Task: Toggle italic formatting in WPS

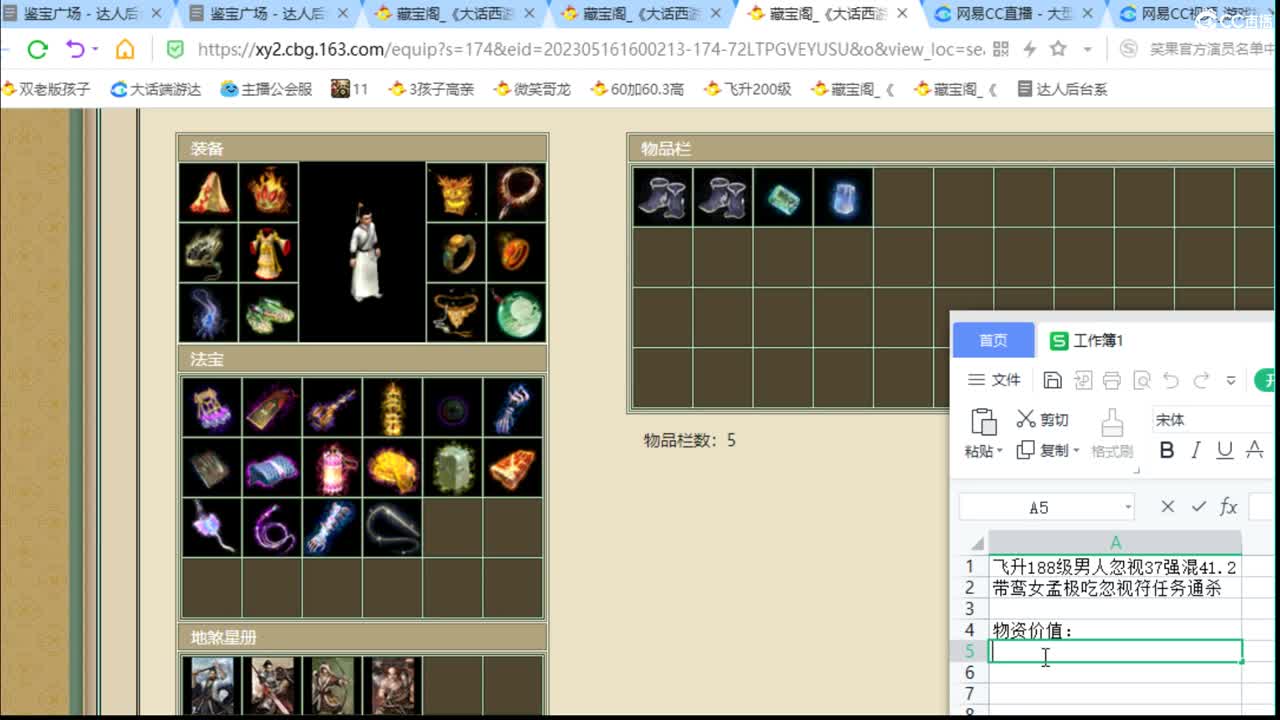Action: pyautogui.click(x=1196, y=450)
